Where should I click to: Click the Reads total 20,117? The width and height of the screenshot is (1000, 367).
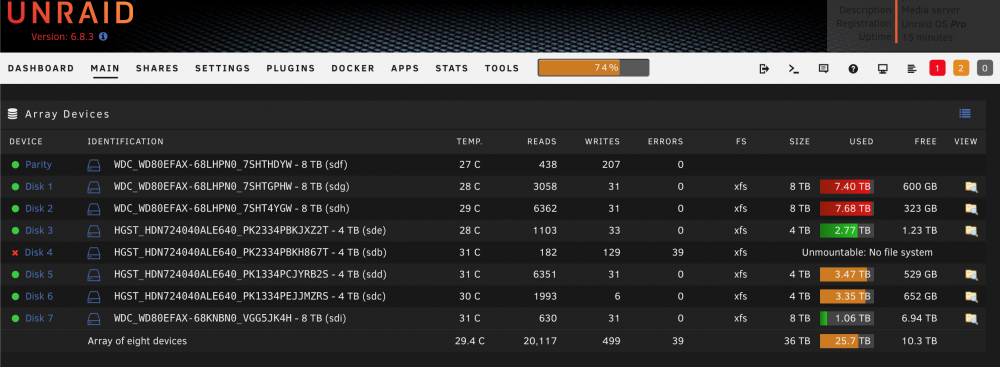(x=539, y=341)
